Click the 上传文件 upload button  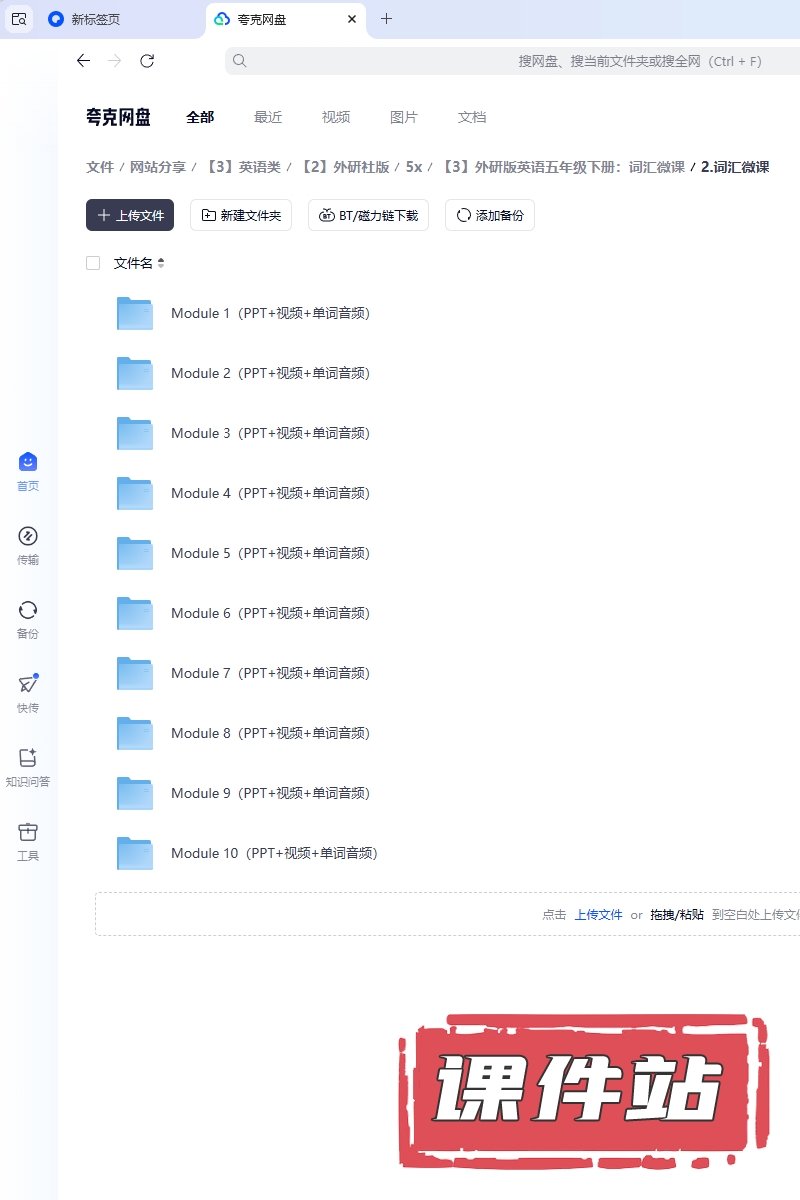coord(130,215)
